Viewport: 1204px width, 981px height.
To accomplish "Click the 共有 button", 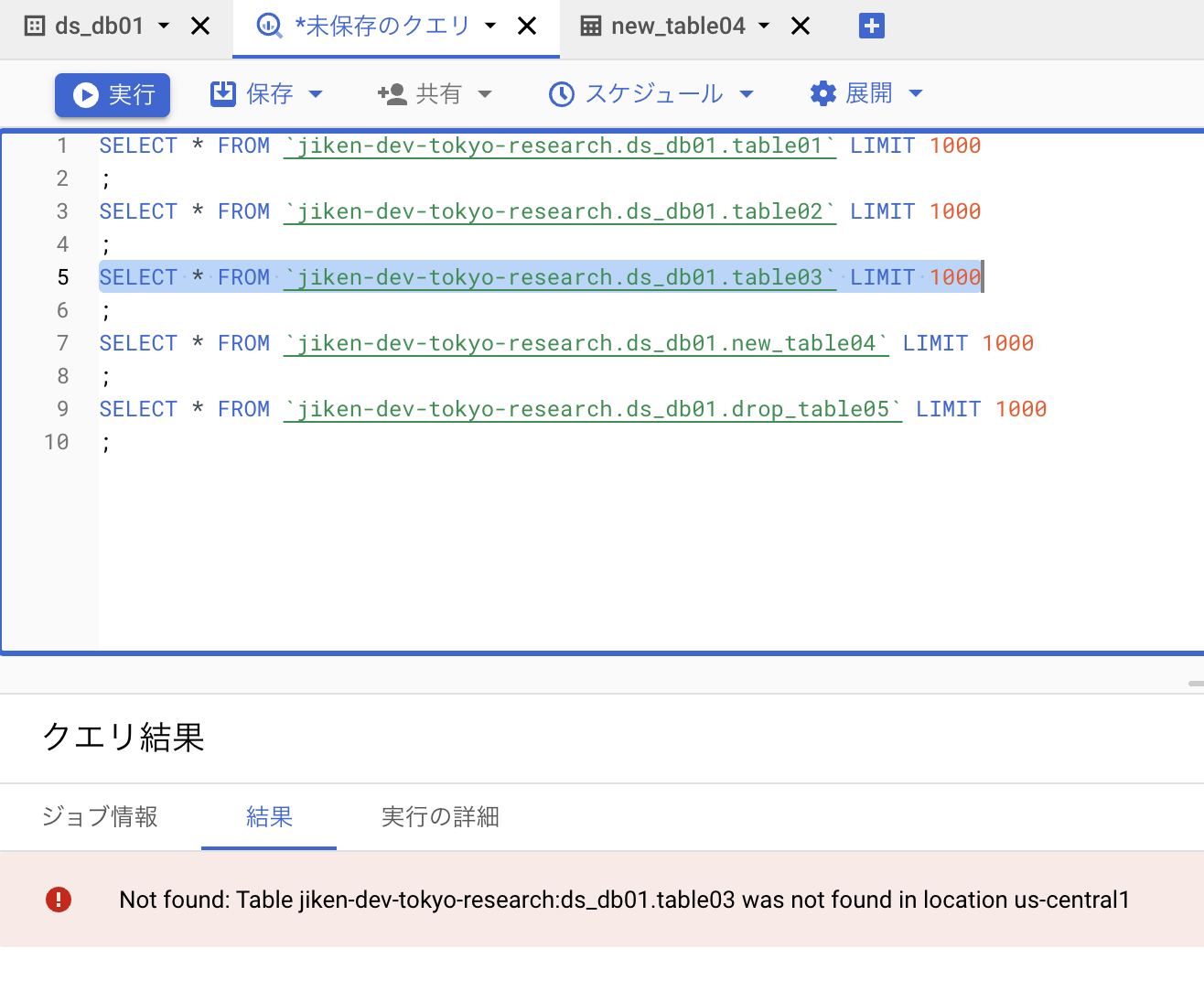I will click(421, 93).
